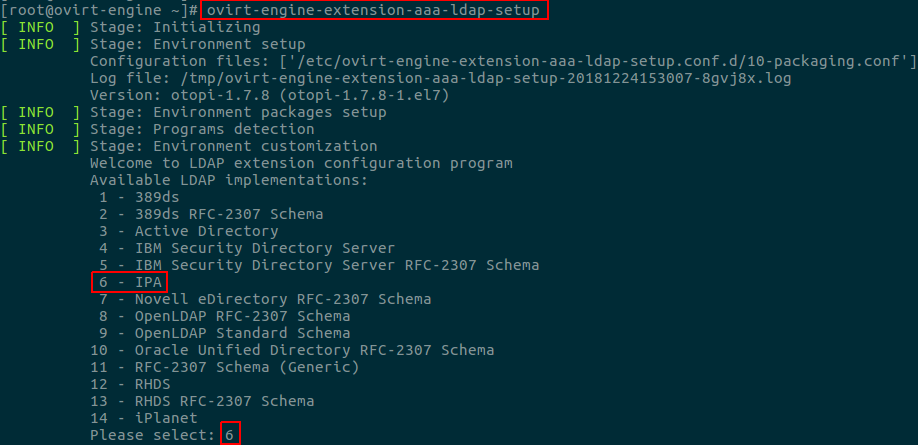This screenshot has width=918, height=445.
Task: Click option '7 - Novell eDirectory RFC-2307 Schema'
Action: pos(265,299)
